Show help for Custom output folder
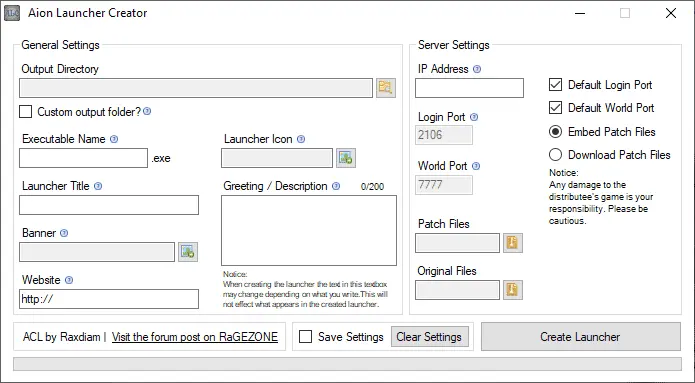The height and width of the screenshot is (383, 695). click(x=147, y=111)
